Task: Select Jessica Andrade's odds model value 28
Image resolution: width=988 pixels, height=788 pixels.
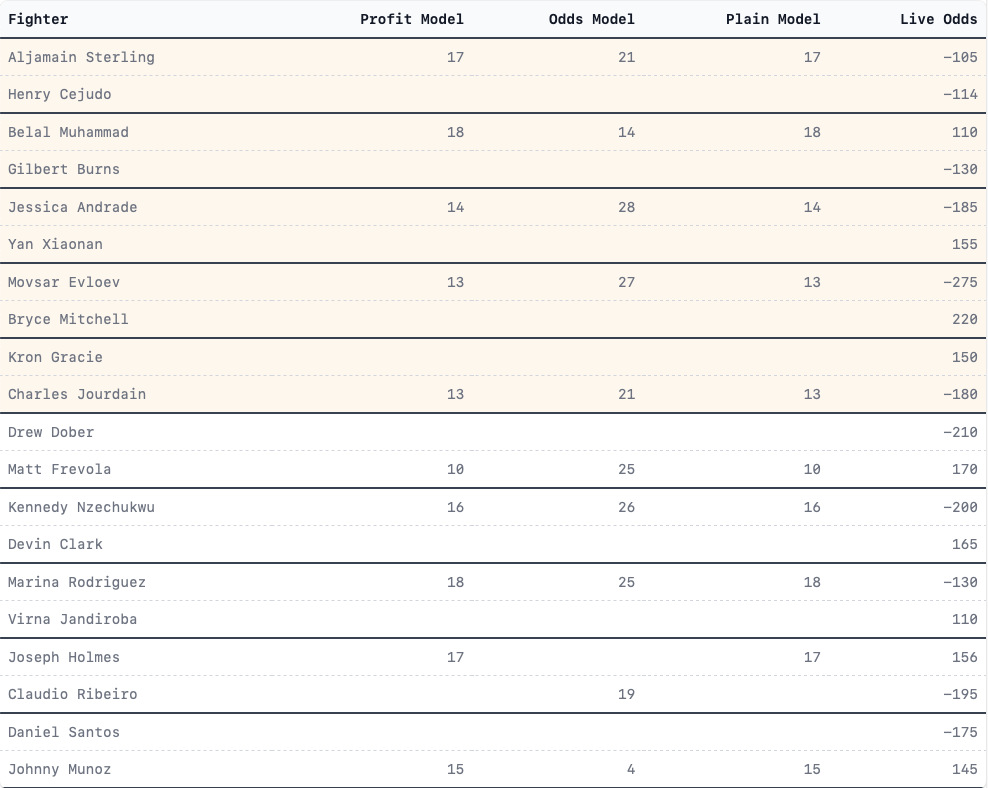Action: (626, 207)
